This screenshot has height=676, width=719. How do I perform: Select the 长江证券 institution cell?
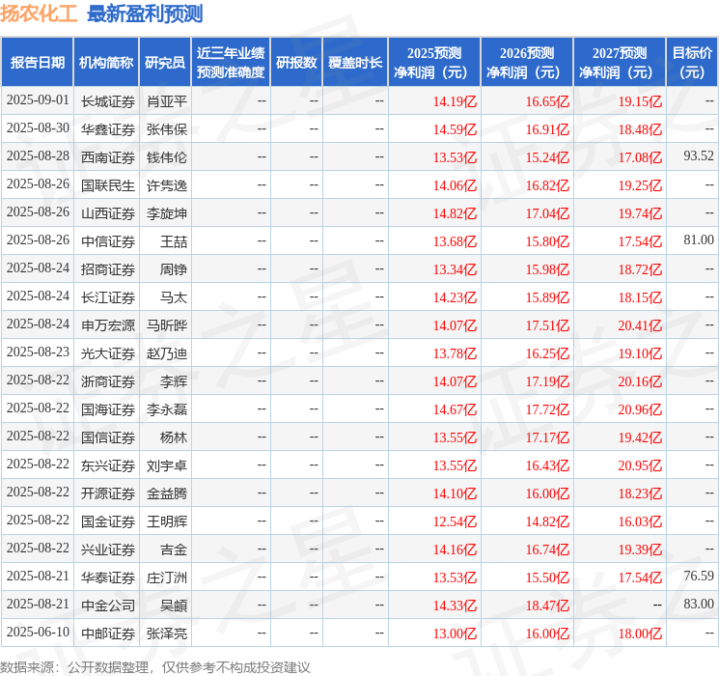tap(108, 297)
